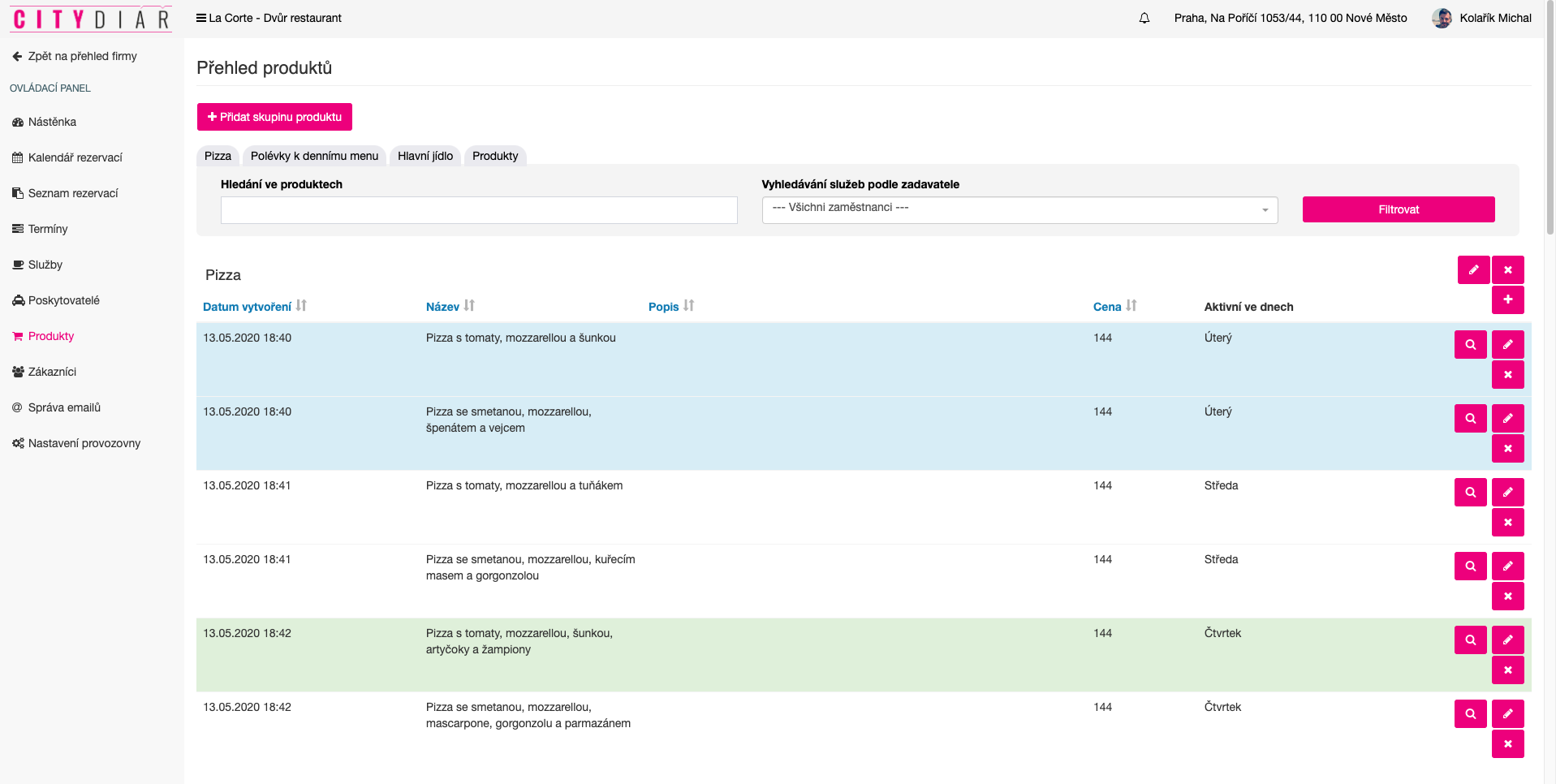This screenshot has width=1556, height=784.
Task: Expand the Všichni zaměstnanci dropdown
Action: click(1019, 210)
